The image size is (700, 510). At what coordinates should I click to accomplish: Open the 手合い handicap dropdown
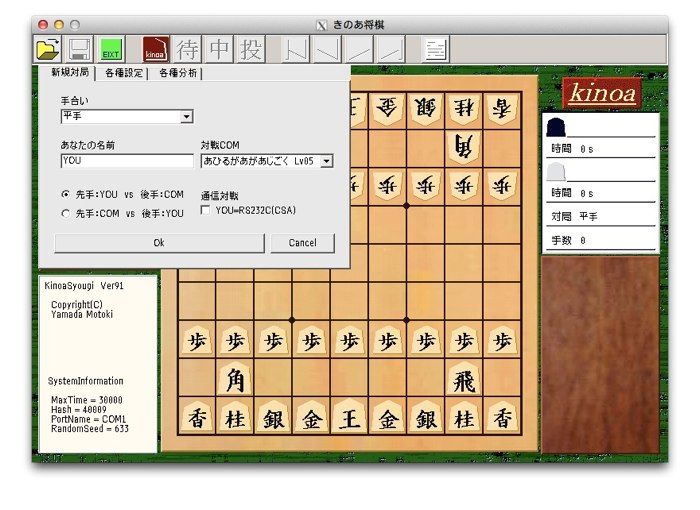(x=187, y=117)
